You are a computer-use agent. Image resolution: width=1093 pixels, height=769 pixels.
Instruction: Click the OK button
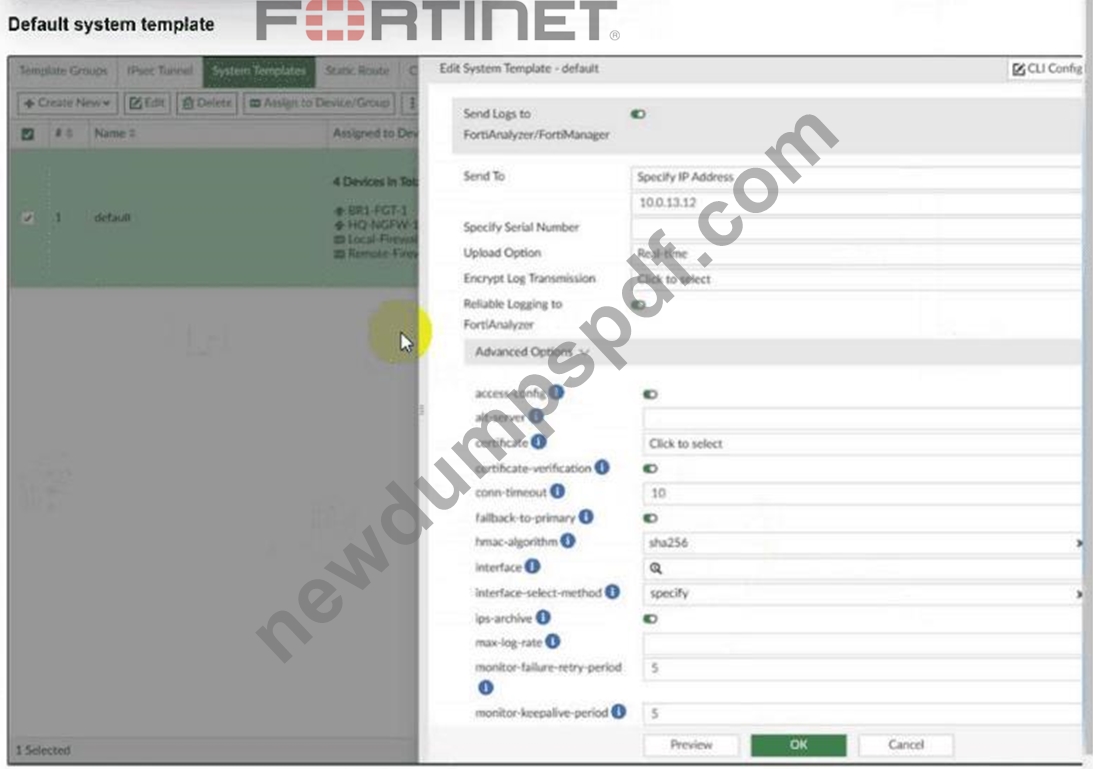(x=799, y=745)
